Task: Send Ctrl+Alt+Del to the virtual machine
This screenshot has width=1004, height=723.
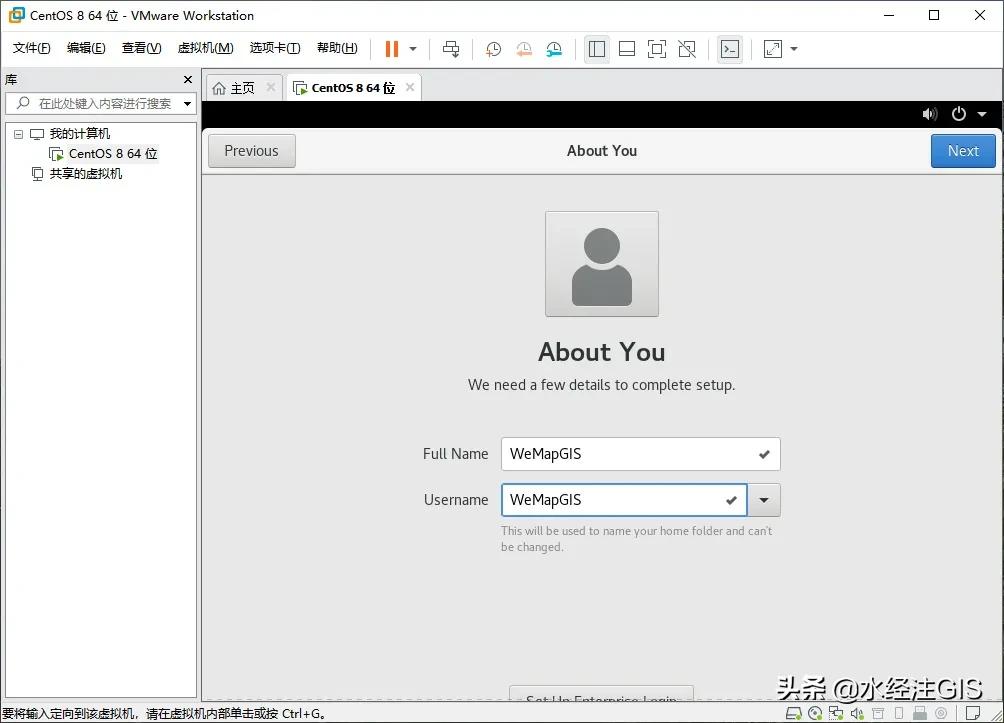Action: pyautogui.click(x=451, y=48)
